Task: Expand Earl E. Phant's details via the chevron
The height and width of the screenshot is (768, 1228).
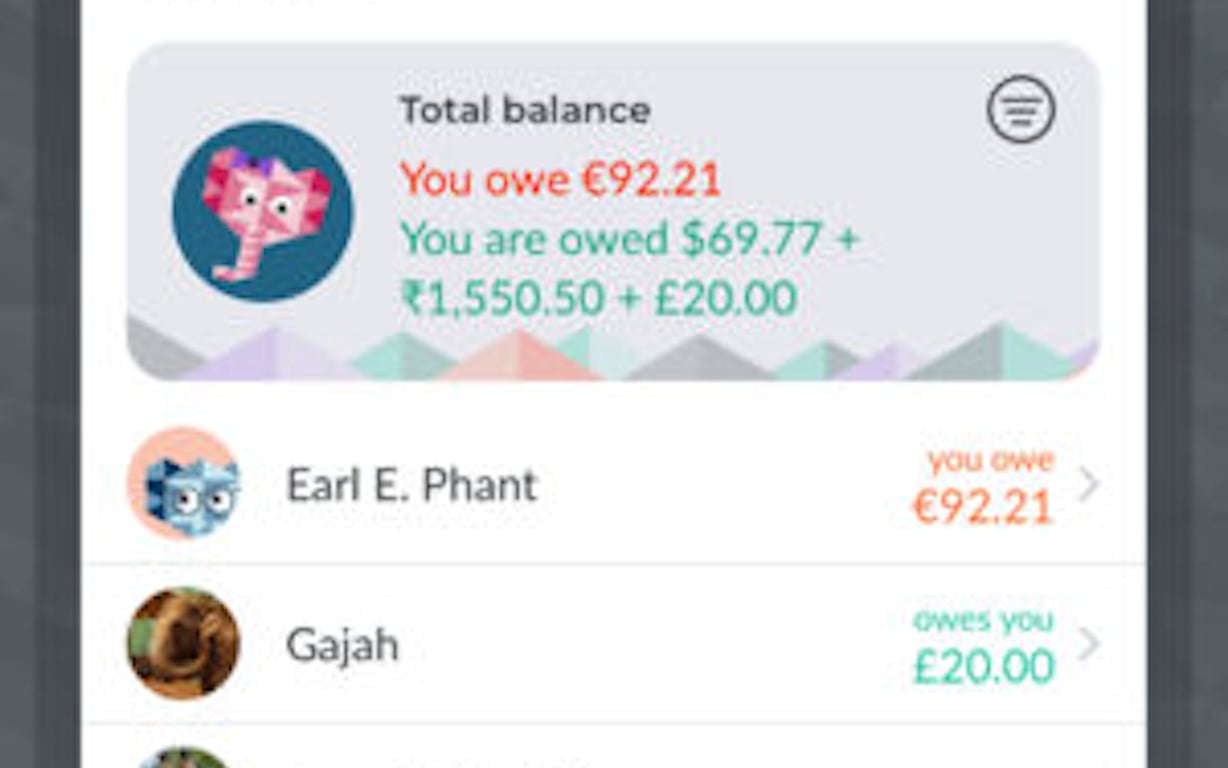Action: [x=1089, y=485]
